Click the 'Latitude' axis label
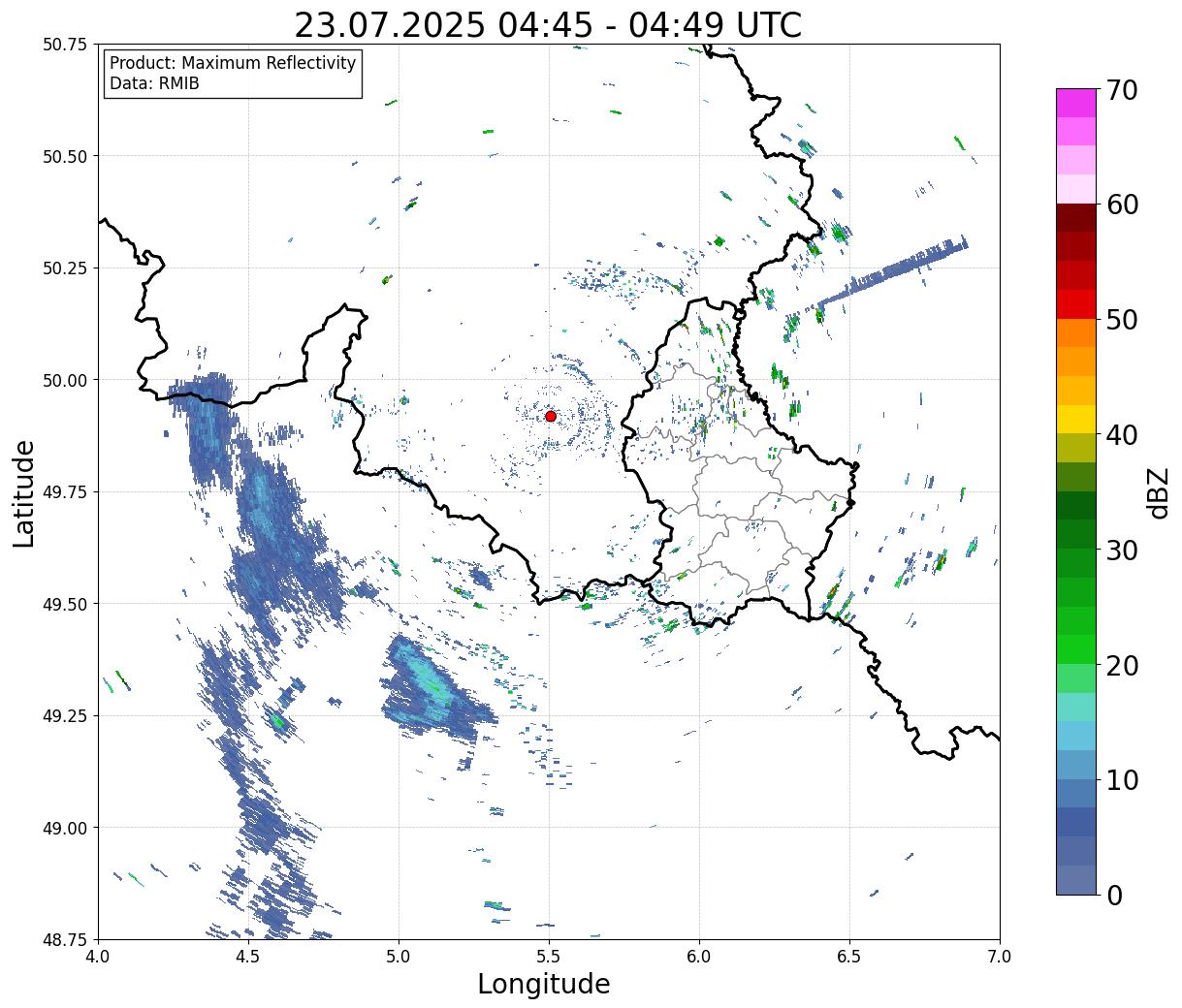 click(23, 493)
